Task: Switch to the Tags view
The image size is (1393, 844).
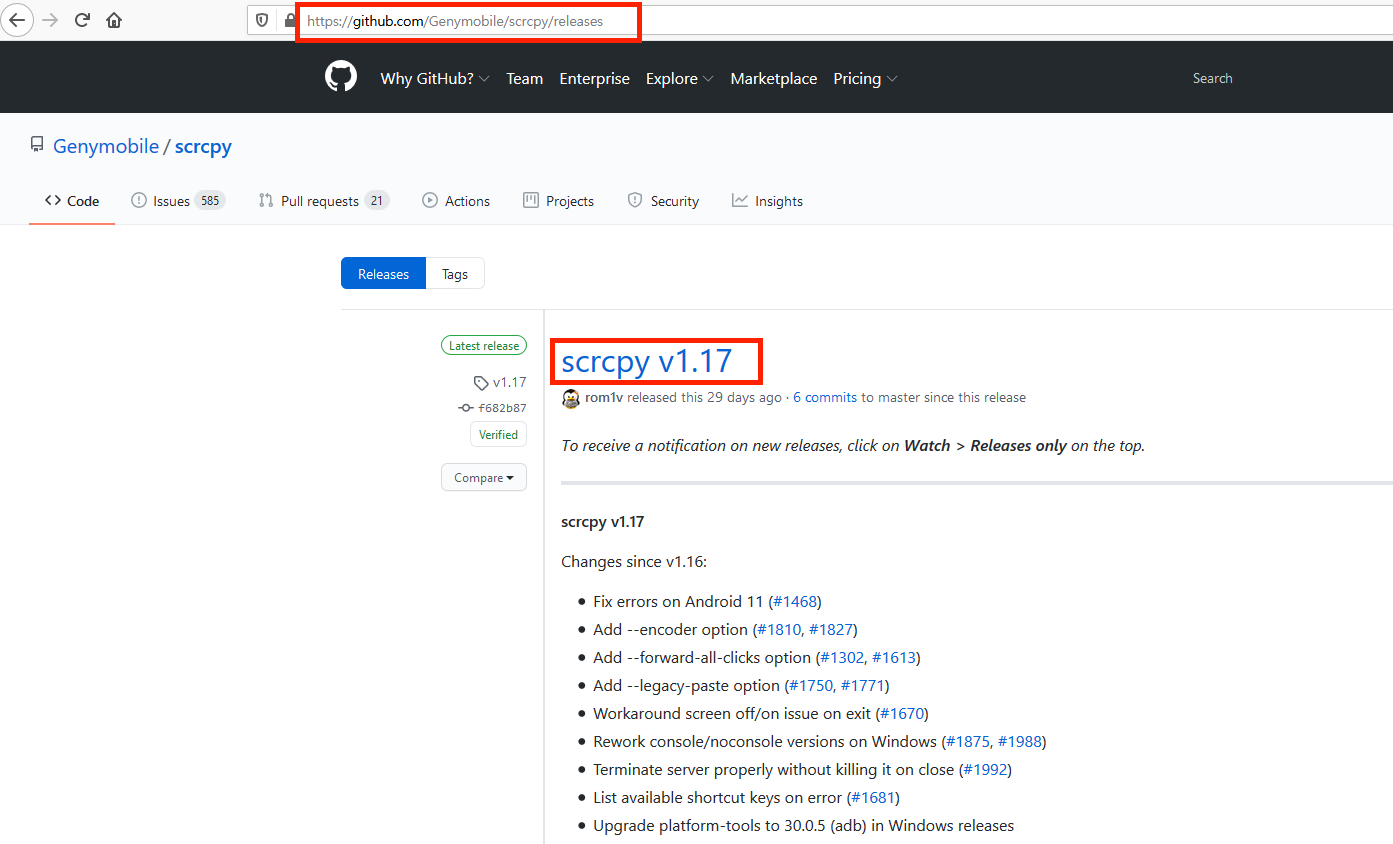Action: 455,274
